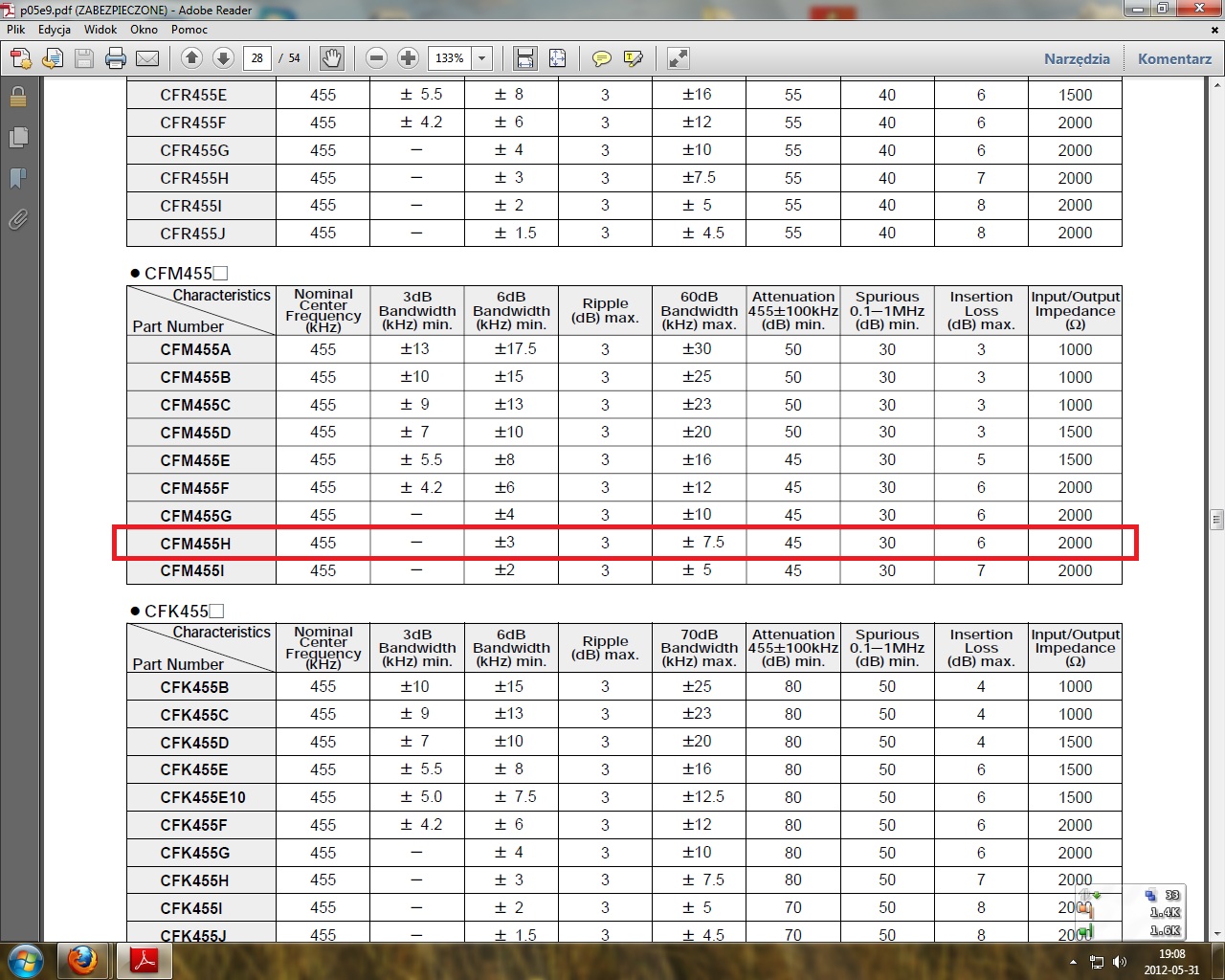Click the scrollbar down arrow
The width and height of the screenshot is (1225, 980).
1217,933
